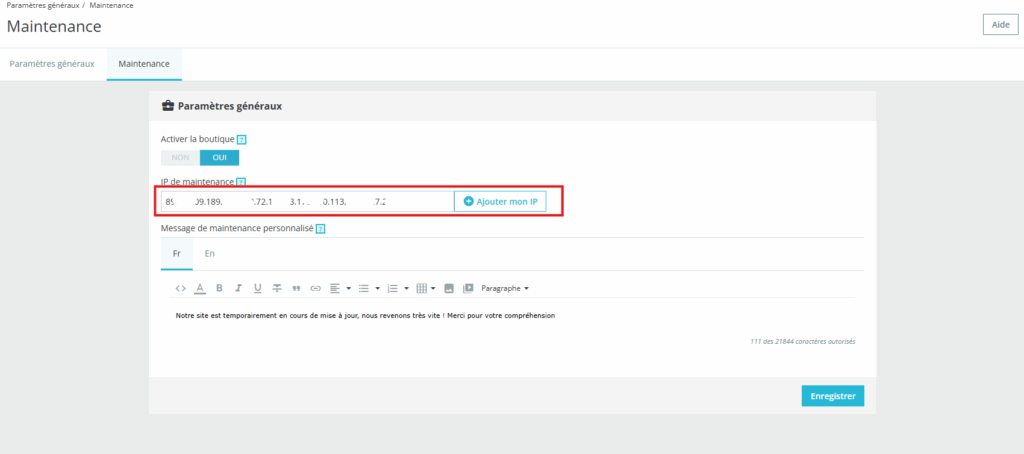Open the Paragraphe format dropdown

point(505,288)
